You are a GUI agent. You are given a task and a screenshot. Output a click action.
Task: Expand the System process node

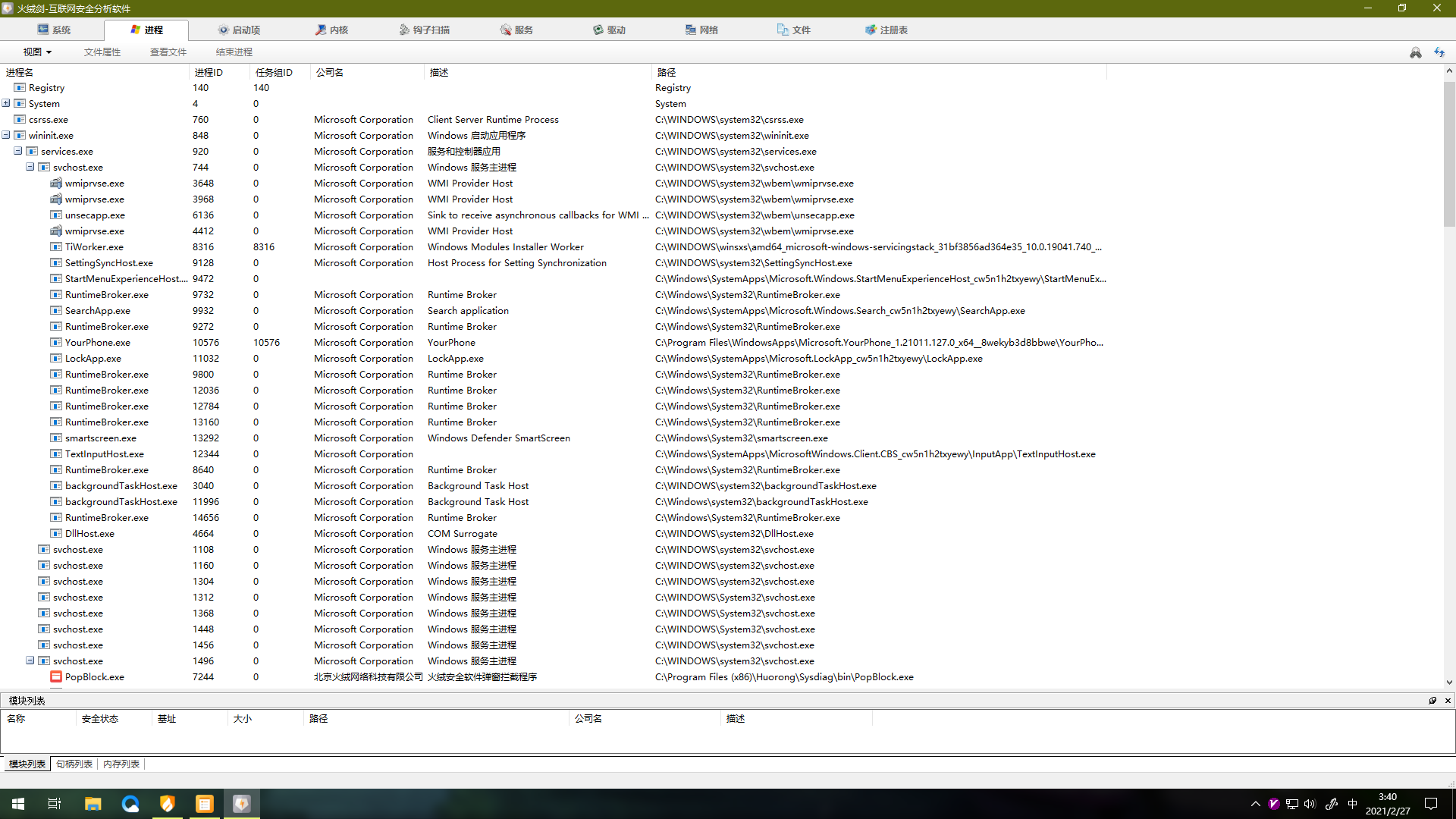pyautogui.click(x=6, y=103)
